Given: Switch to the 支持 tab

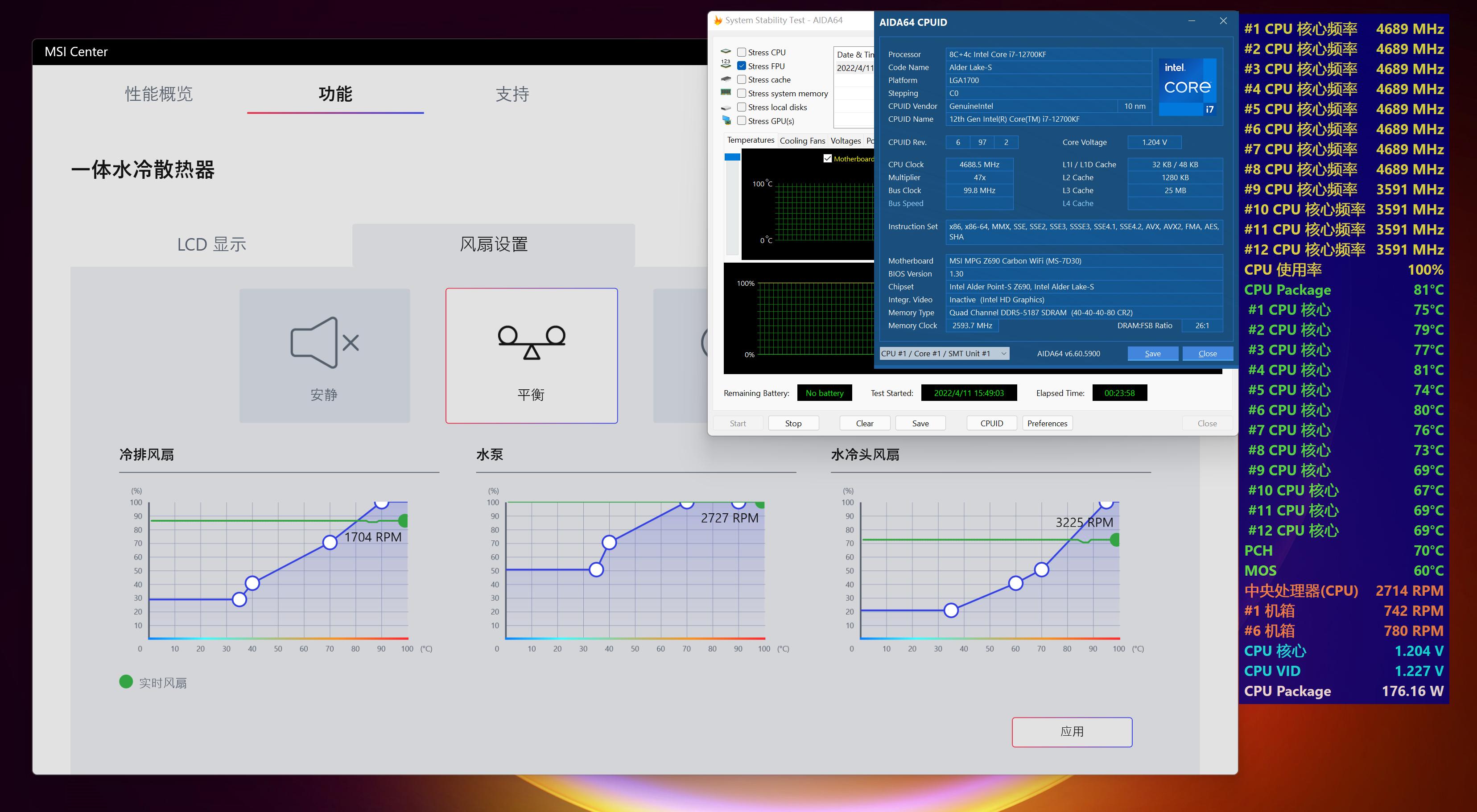Looking at the screenshot, I should tap(512, 94).
